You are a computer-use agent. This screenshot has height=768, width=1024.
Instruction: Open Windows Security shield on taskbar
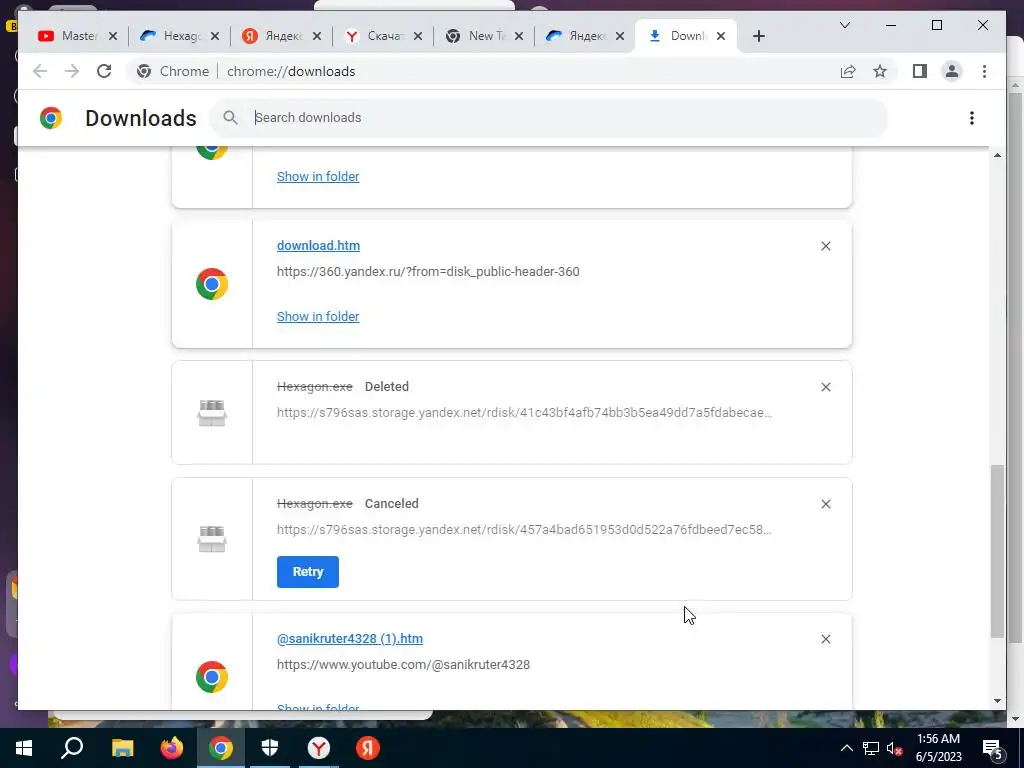[x=270, y=748]
